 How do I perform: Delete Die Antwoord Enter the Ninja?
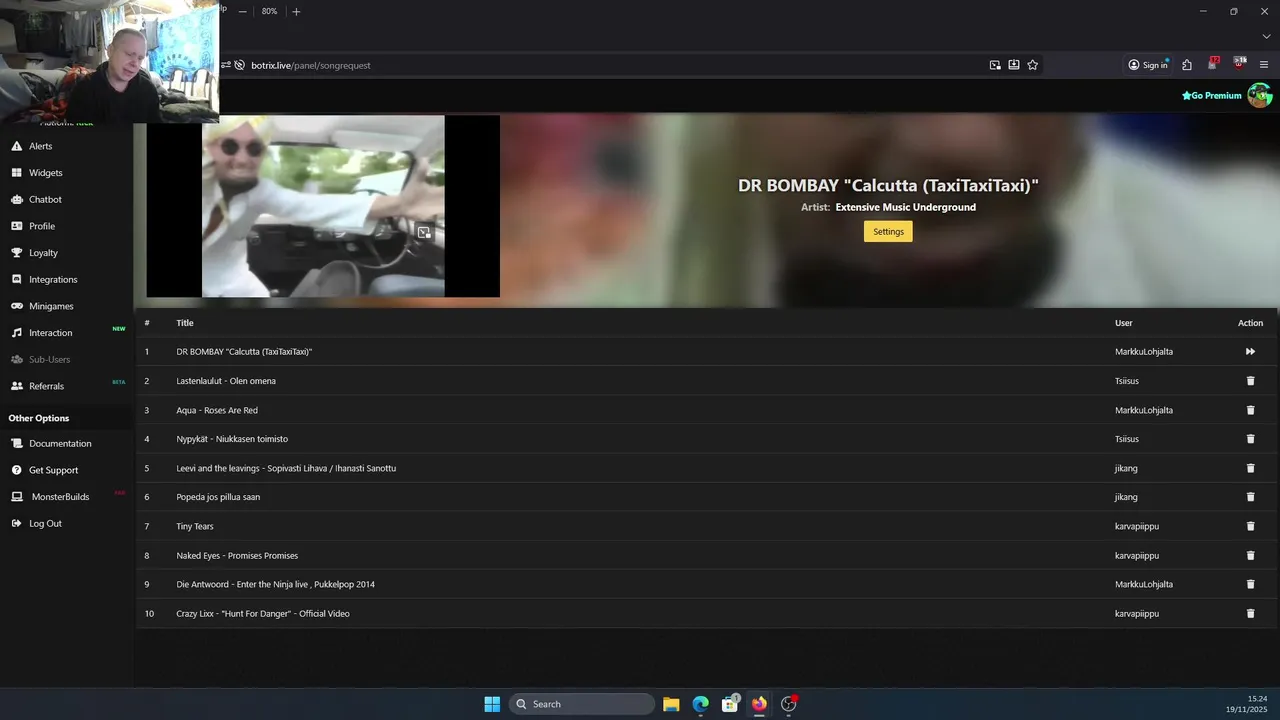point(1250,584)
